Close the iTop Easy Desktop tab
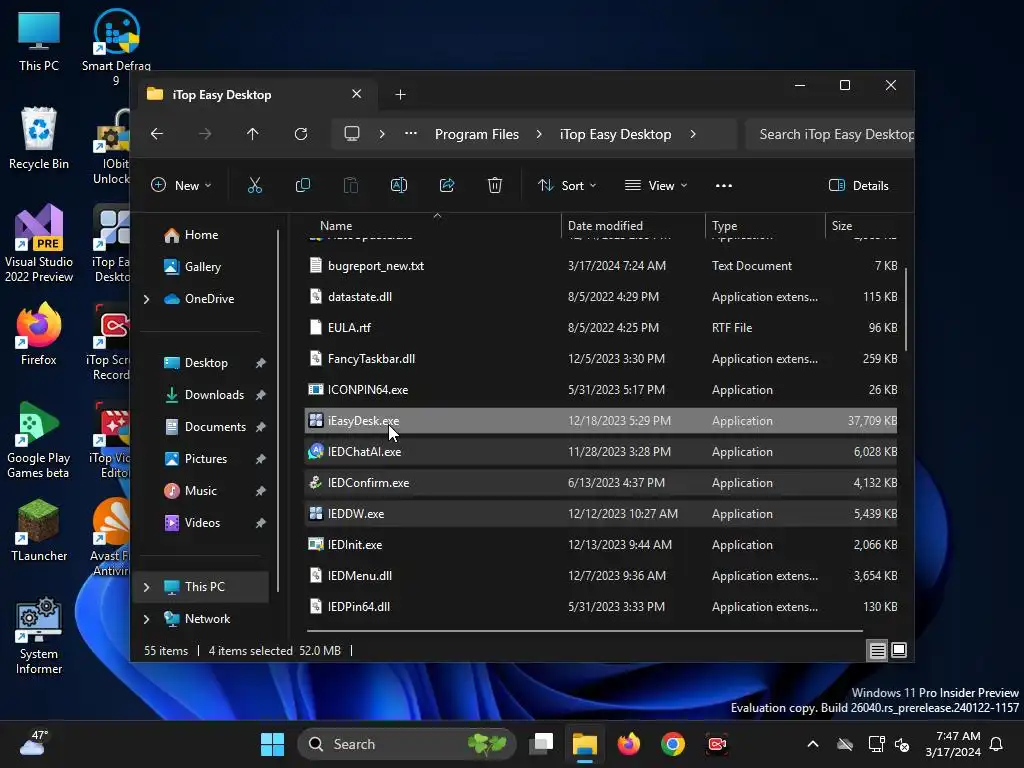This screenshot has width=1024, height=768. pos(357,94)
